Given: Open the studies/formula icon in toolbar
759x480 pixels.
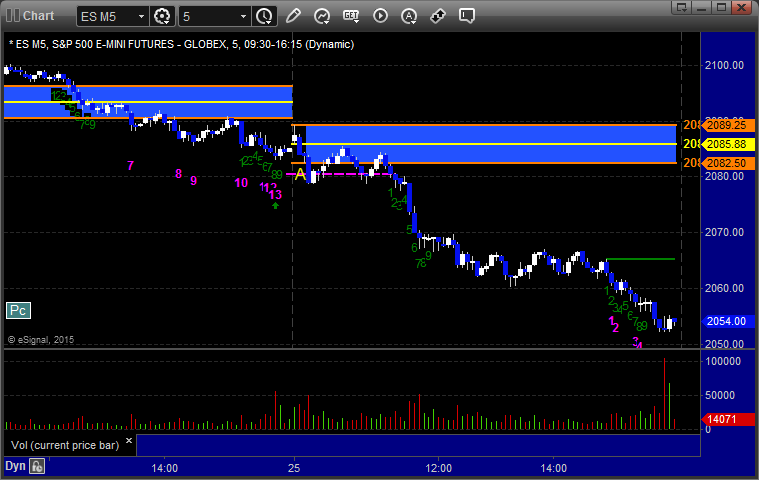Looking at the screenshot, I should coord(322,16).
